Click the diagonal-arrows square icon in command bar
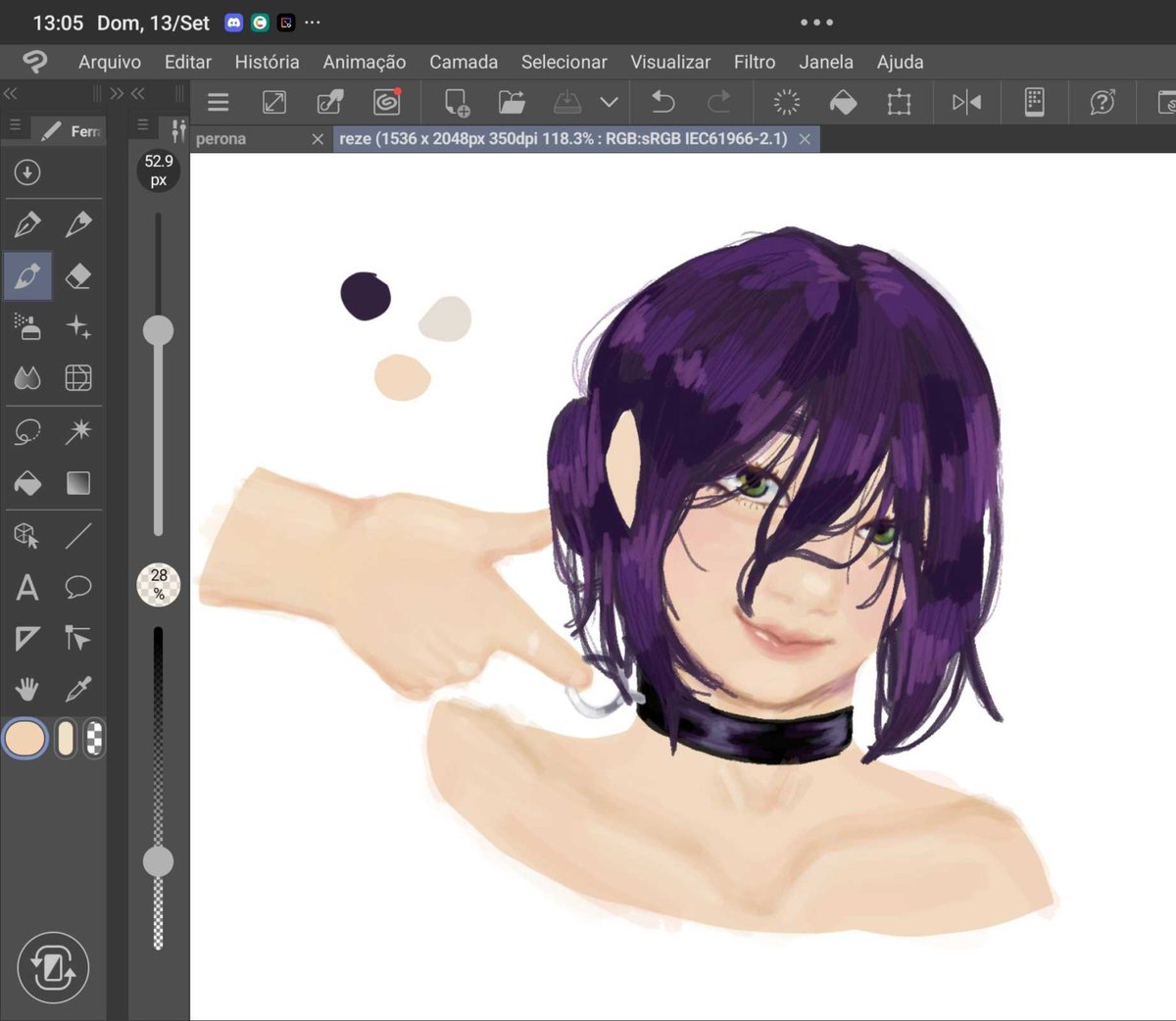Image resolution: width=1176 pixels, height=1021 pixels. tap(274, 102)
